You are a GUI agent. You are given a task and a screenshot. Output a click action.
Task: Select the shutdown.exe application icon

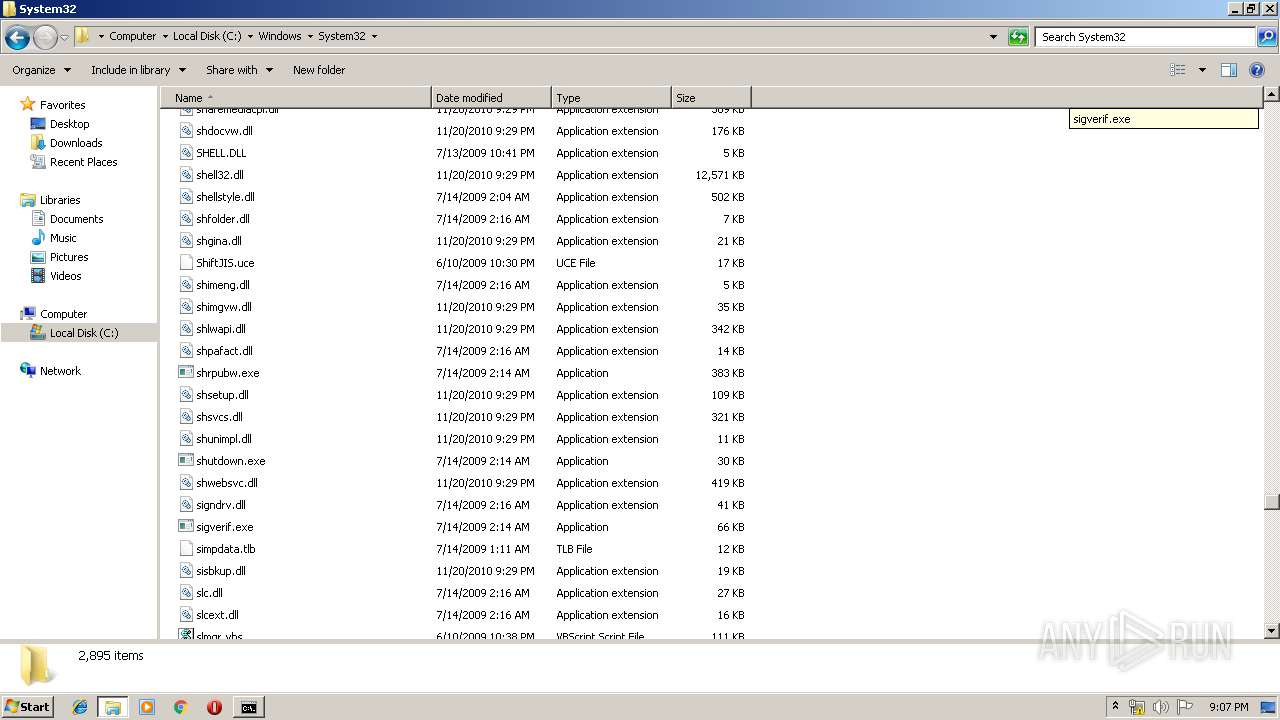(186, 461)
